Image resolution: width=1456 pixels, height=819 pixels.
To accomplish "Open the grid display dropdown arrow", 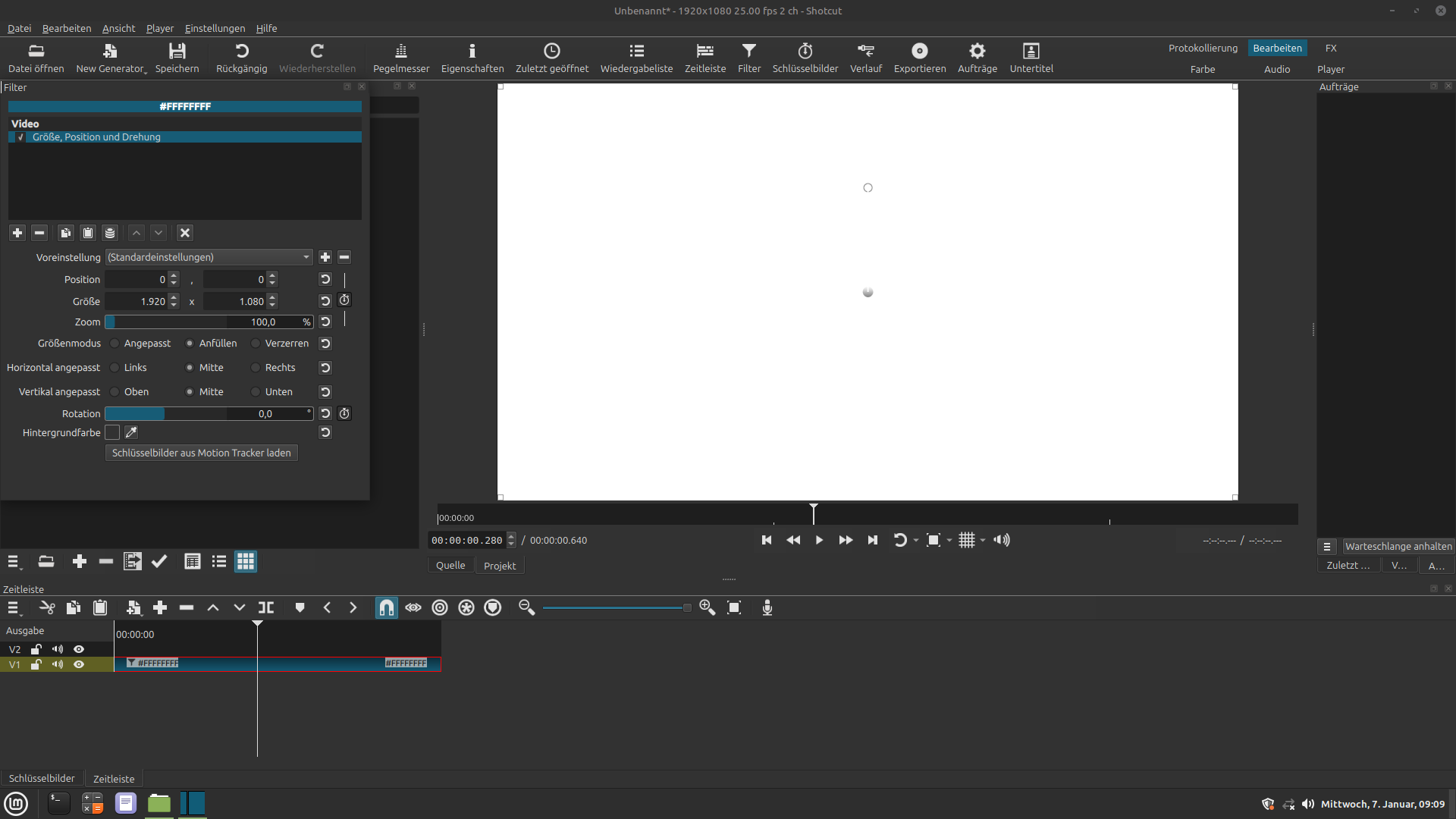I will pyautogui.click(x=983, y=541).
